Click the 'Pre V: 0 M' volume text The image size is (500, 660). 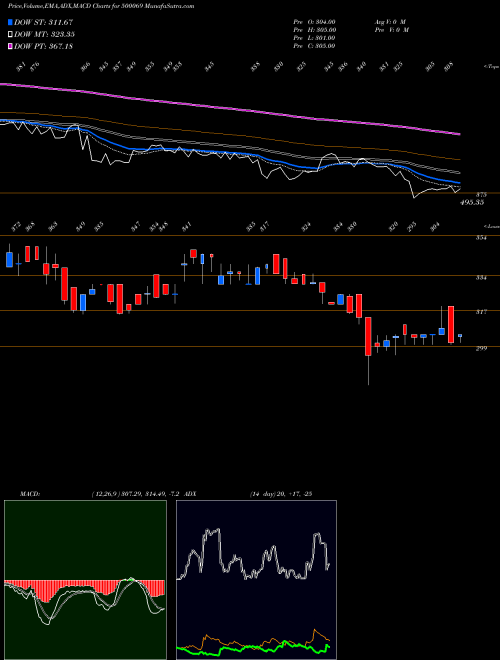click(391, 30)
